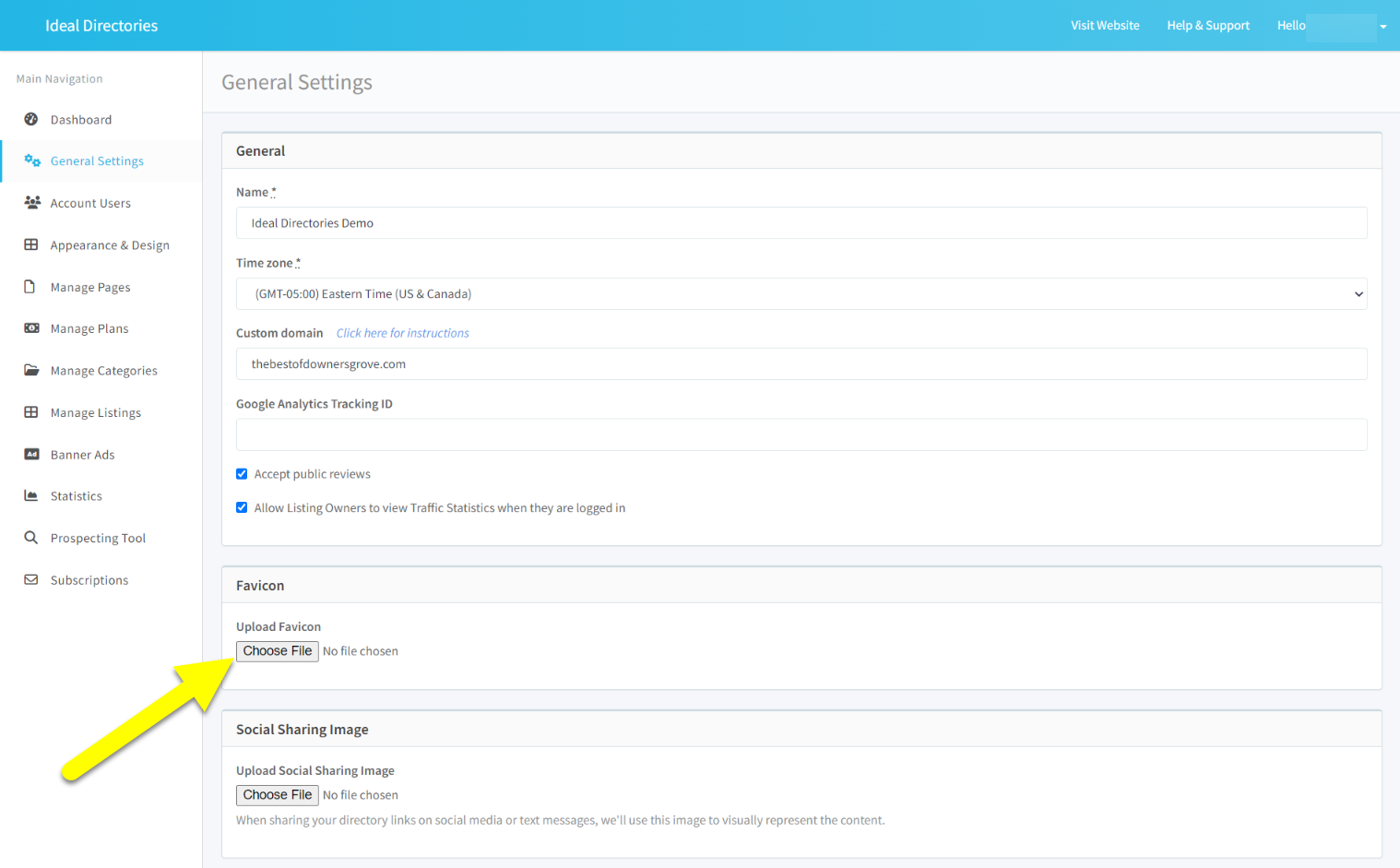Open the Time zone dropdown
This screenshot has width=1400, height=868.
801,294
